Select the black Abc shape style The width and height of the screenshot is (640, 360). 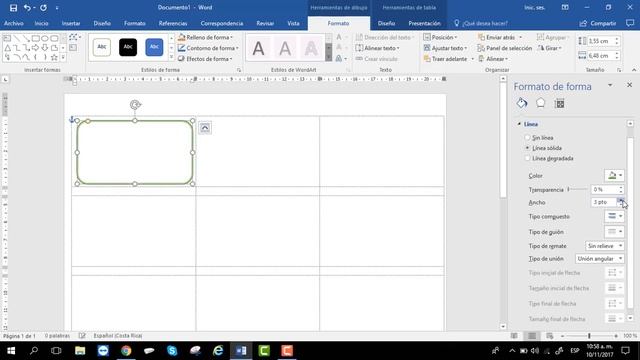pos(128,47)
